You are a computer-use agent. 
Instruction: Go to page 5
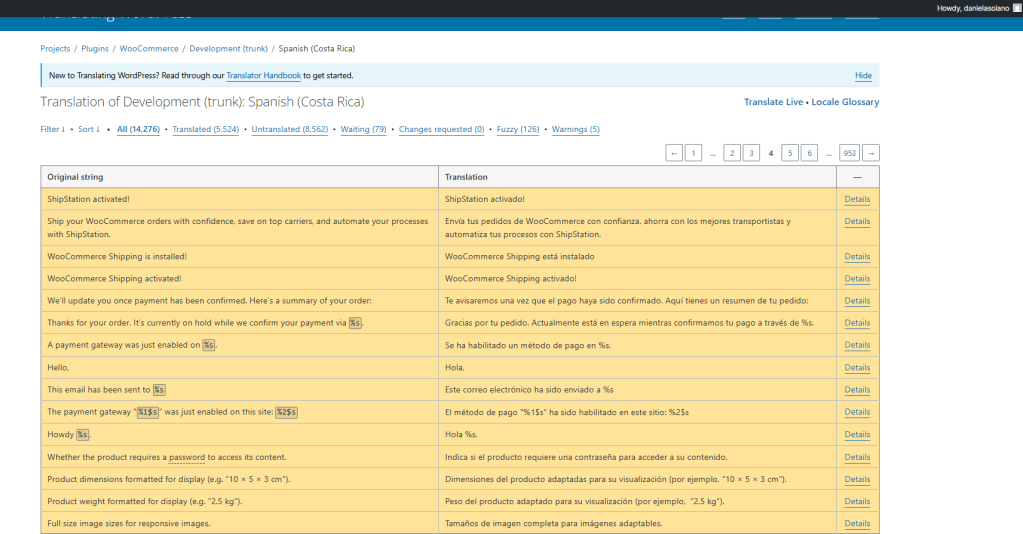click(790, 153)
